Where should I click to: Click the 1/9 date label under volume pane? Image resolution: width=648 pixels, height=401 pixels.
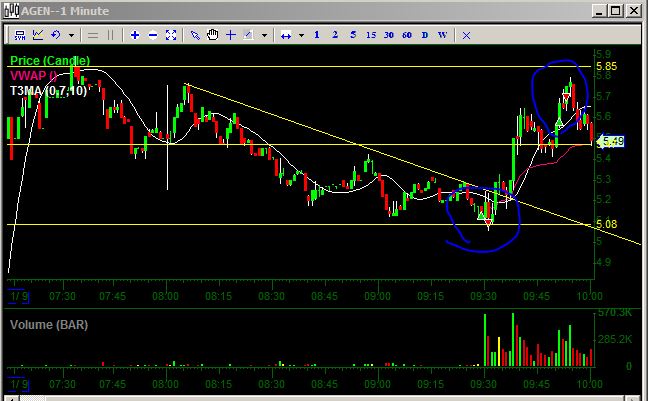point(17,384)
